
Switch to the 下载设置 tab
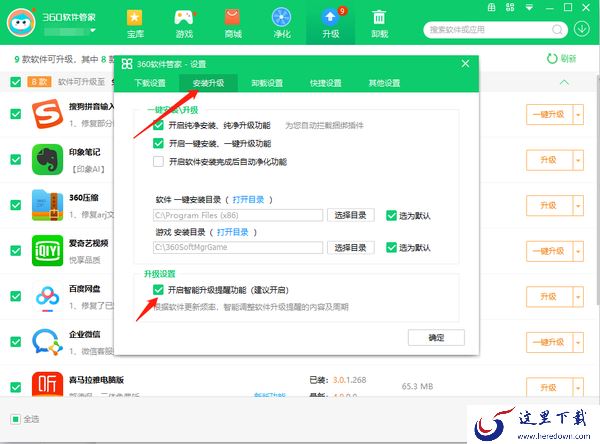pyautogui.click(x=150, y=83)
